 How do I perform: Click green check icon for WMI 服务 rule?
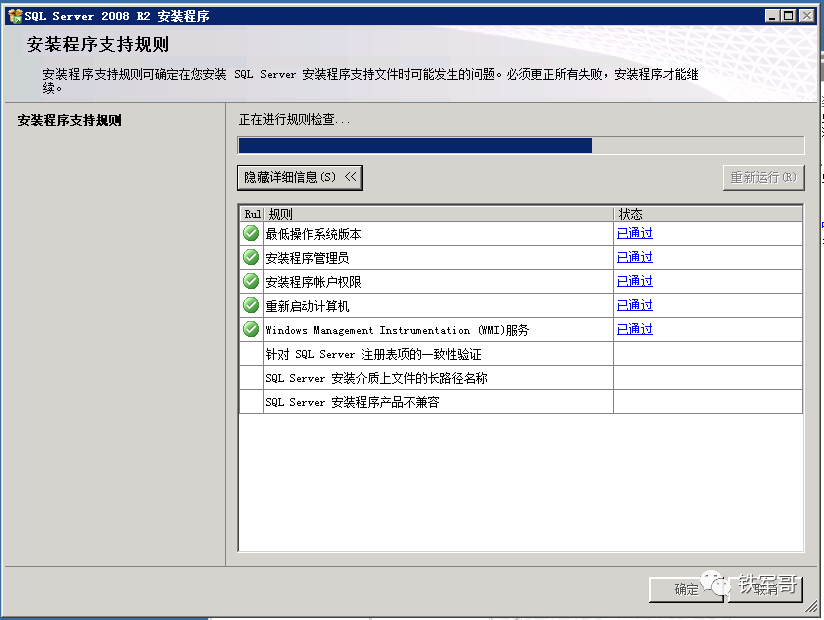(251, 329)
